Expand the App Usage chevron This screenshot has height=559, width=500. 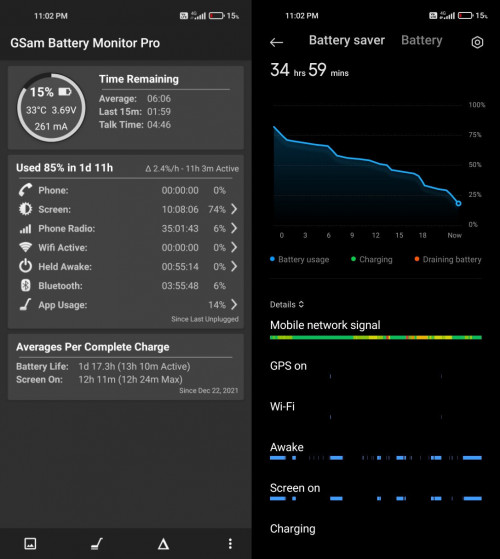click(x=234, y=304)
